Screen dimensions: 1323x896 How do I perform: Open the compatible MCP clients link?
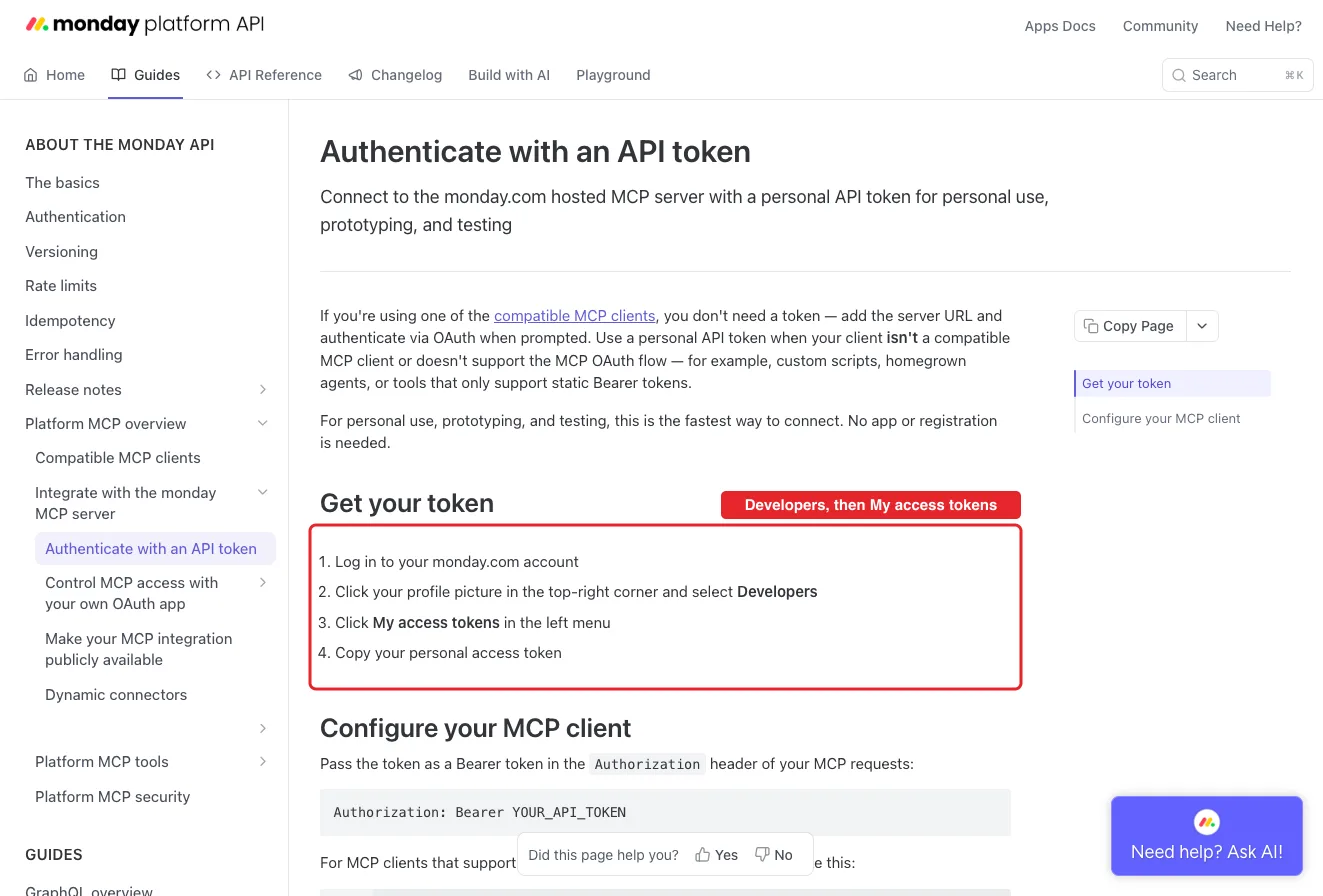(575, 315)
